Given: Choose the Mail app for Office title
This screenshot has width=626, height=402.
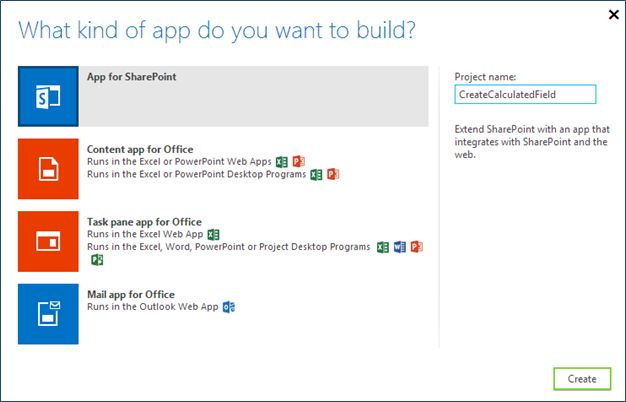Looking at the screenshot, I should [131, 295].
